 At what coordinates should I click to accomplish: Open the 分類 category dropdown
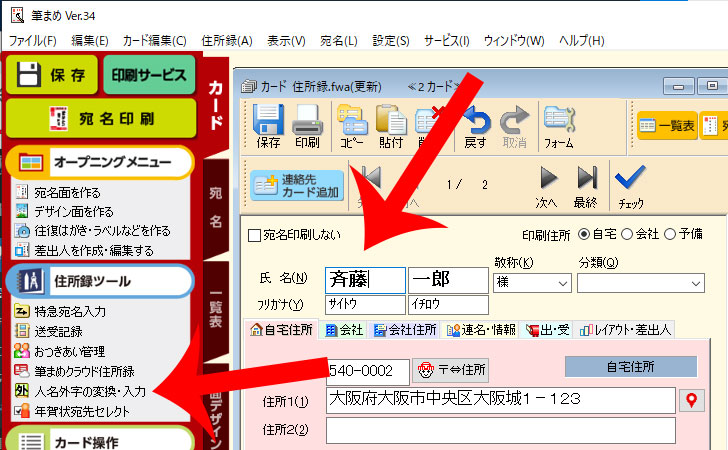point(641,283)
